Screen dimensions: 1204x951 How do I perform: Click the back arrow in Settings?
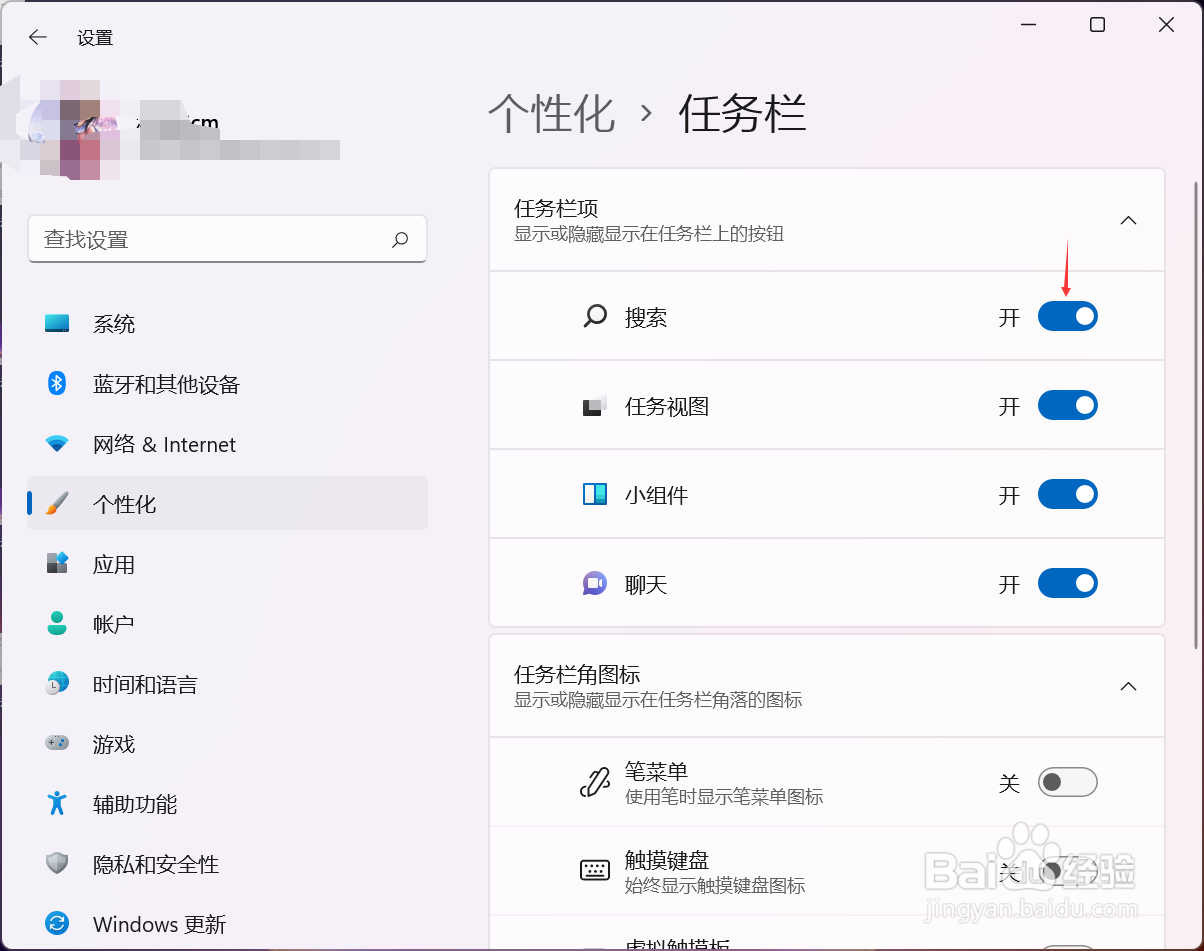point(38,38)
